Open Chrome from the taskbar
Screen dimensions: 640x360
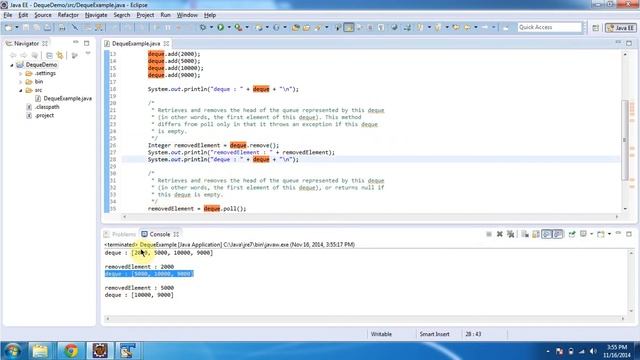point(71,351)
